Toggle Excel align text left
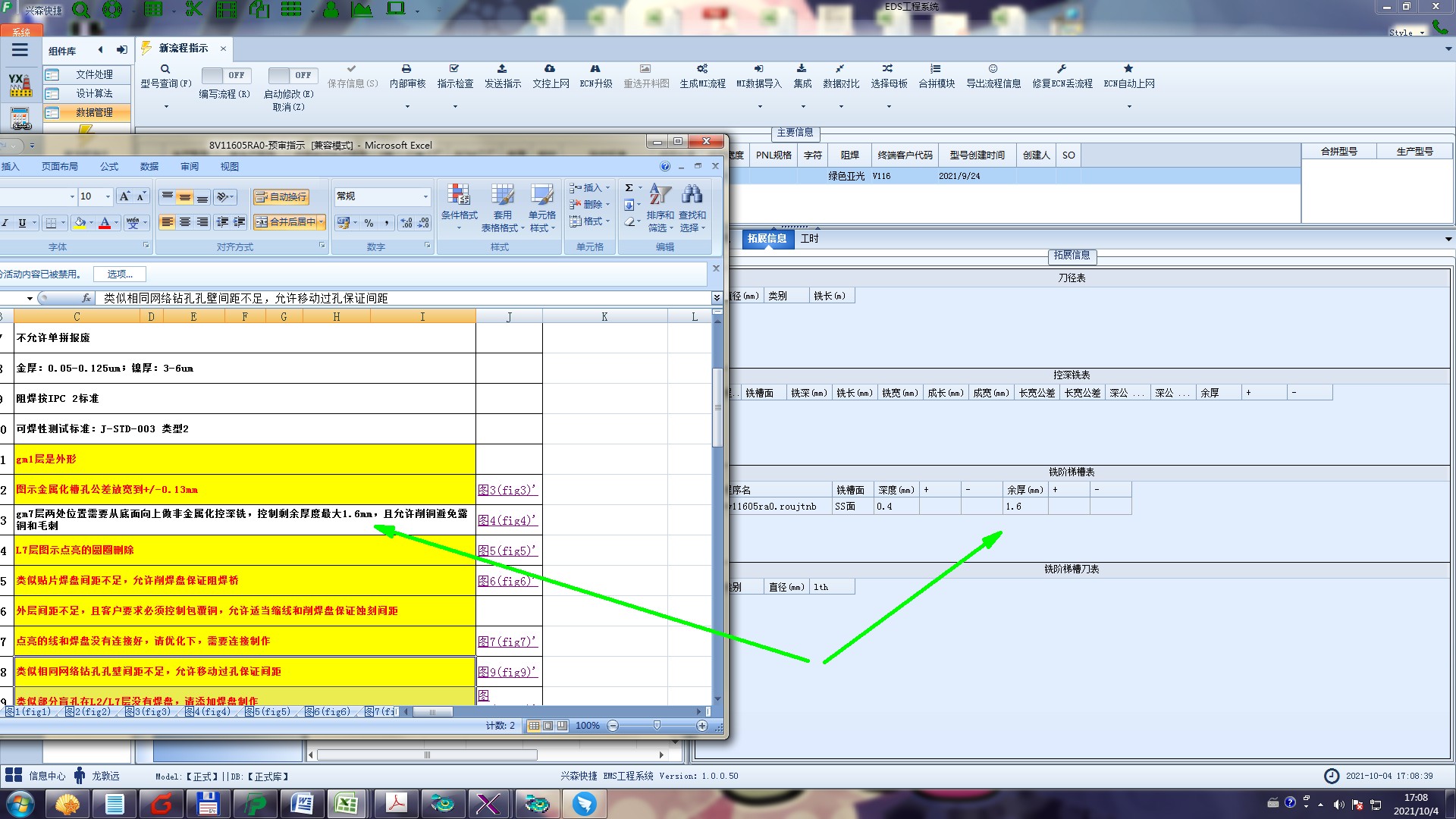This screenshot has width=1456, height=819. pos(168,222)
